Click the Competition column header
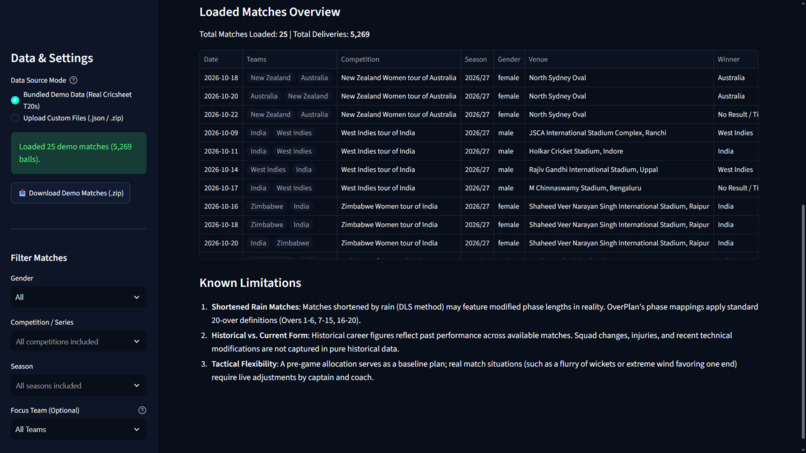The width and height of the screenshot is (806, 453). click(398, 59)
